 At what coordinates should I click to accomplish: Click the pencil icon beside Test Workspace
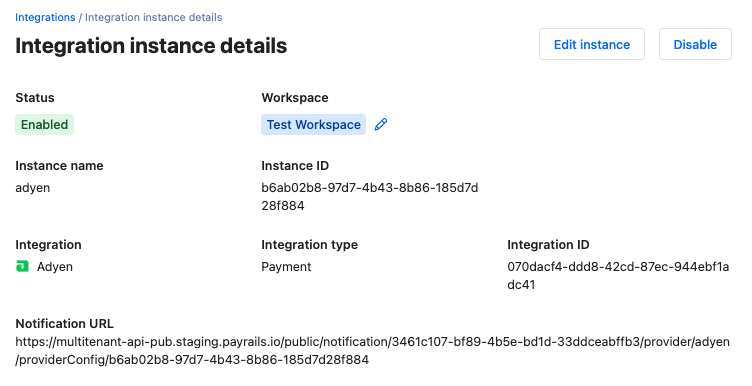(381, 125)
